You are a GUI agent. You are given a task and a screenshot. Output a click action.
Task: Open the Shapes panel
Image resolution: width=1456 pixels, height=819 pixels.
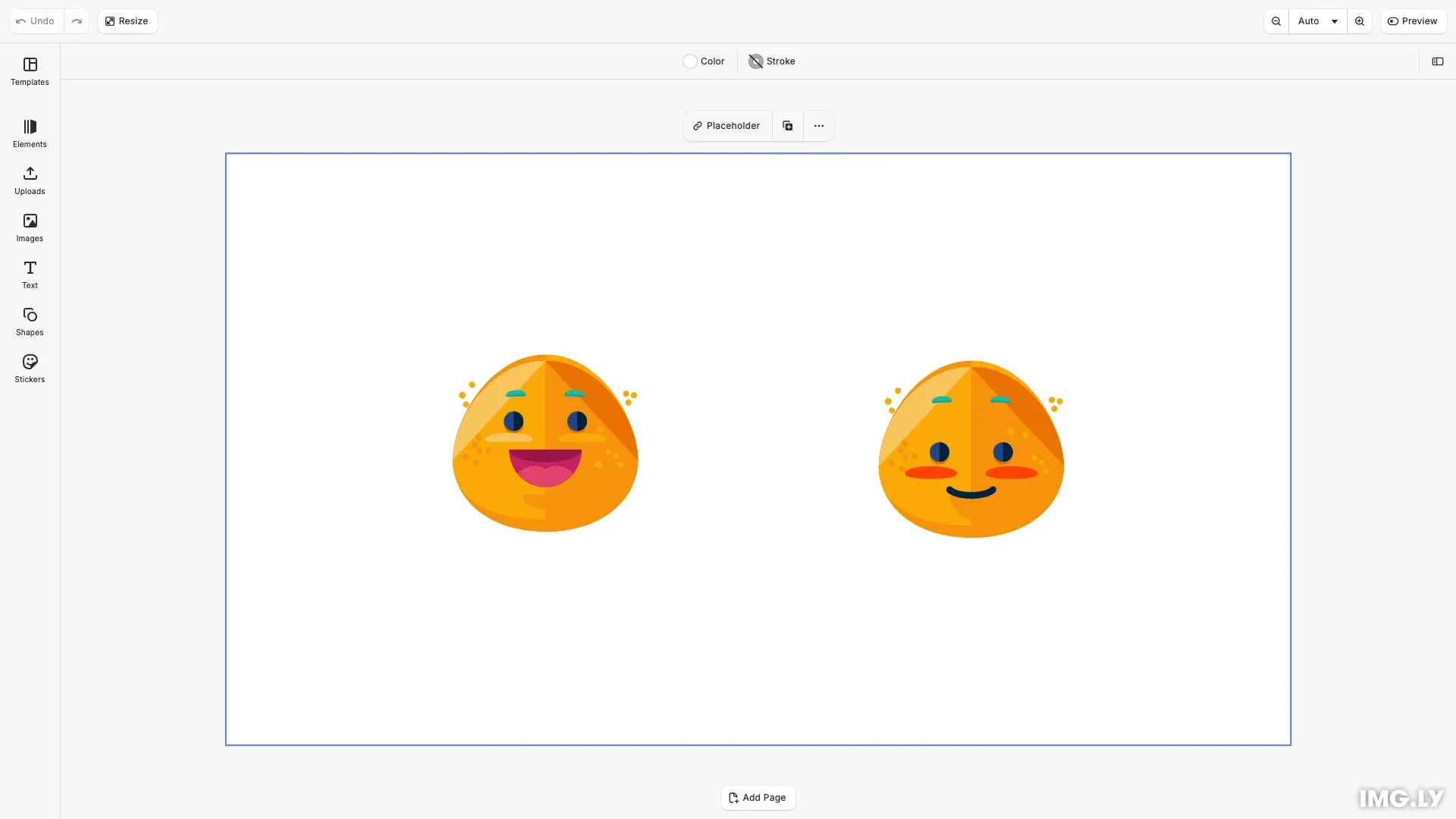click(x=29, y=322)
